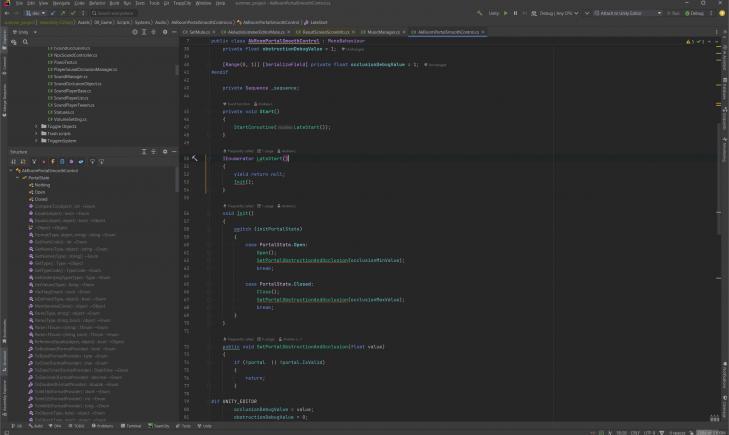Open the Navigate menu
Image resolution: width=729 pixels, height=435 pixels.
coord(61,3)
